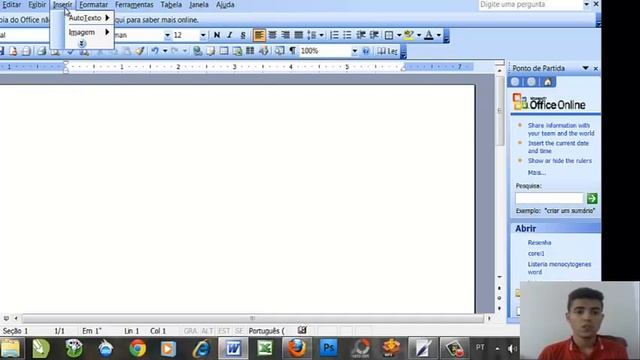Image resolution: width=640 pixels, height=360 pixels.
Task: Click Print icon in toolbar
Action: tap(41, 51)
